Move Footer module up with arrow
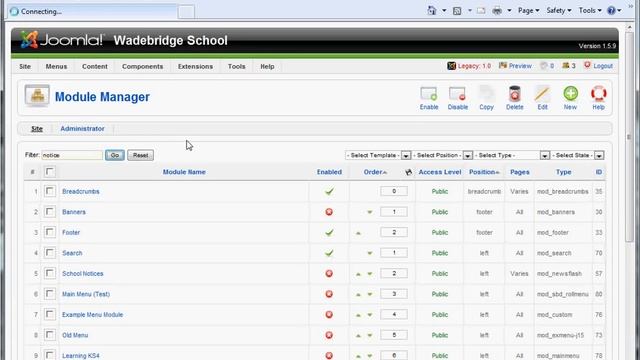Image resolution: width=640 pixels, height=360 pixels. [358, 233]
